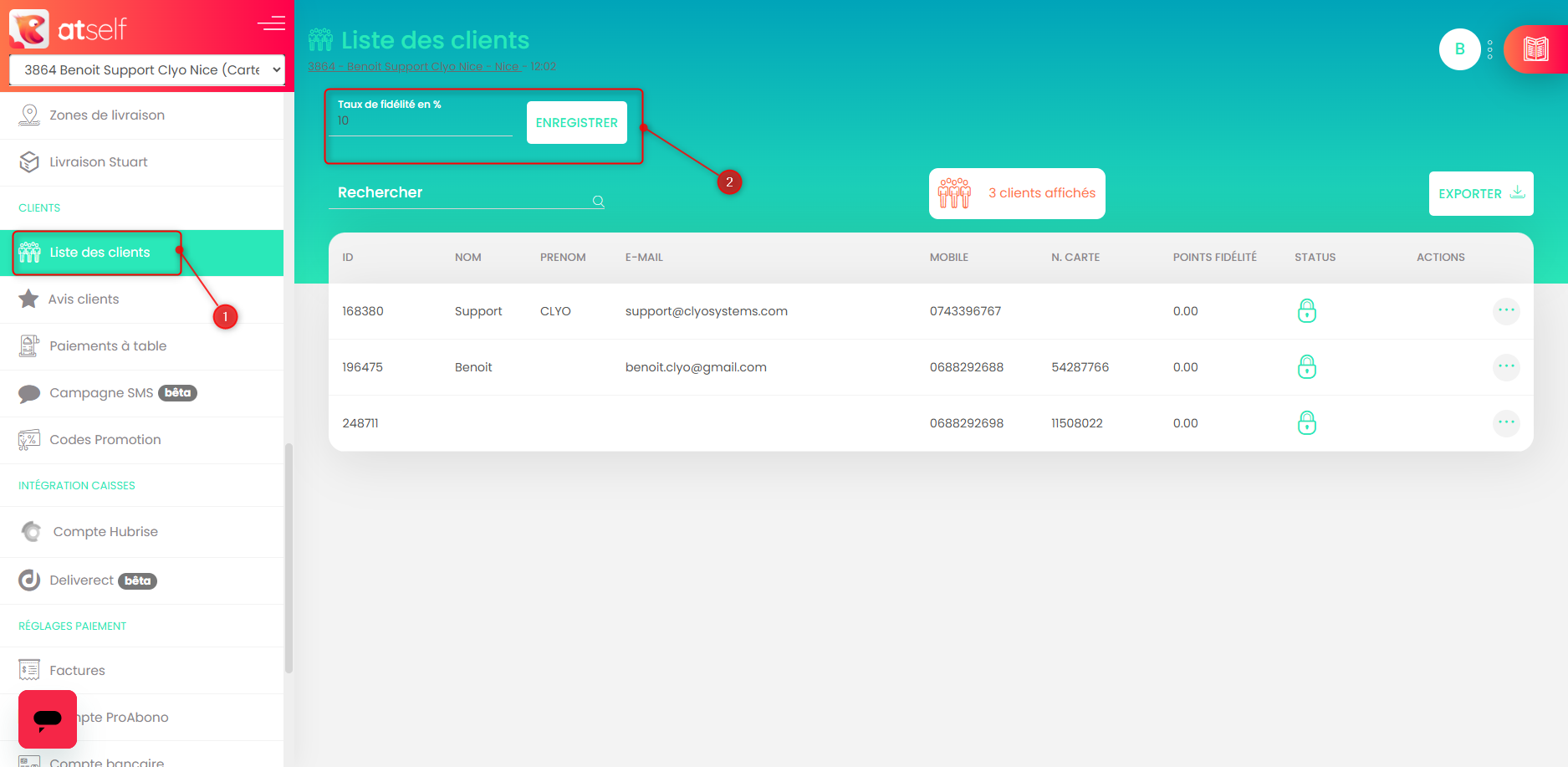Open the three-dot menu beside the avatar
The width and height of the screenshot is (1568, 767).
[1490, 49]
